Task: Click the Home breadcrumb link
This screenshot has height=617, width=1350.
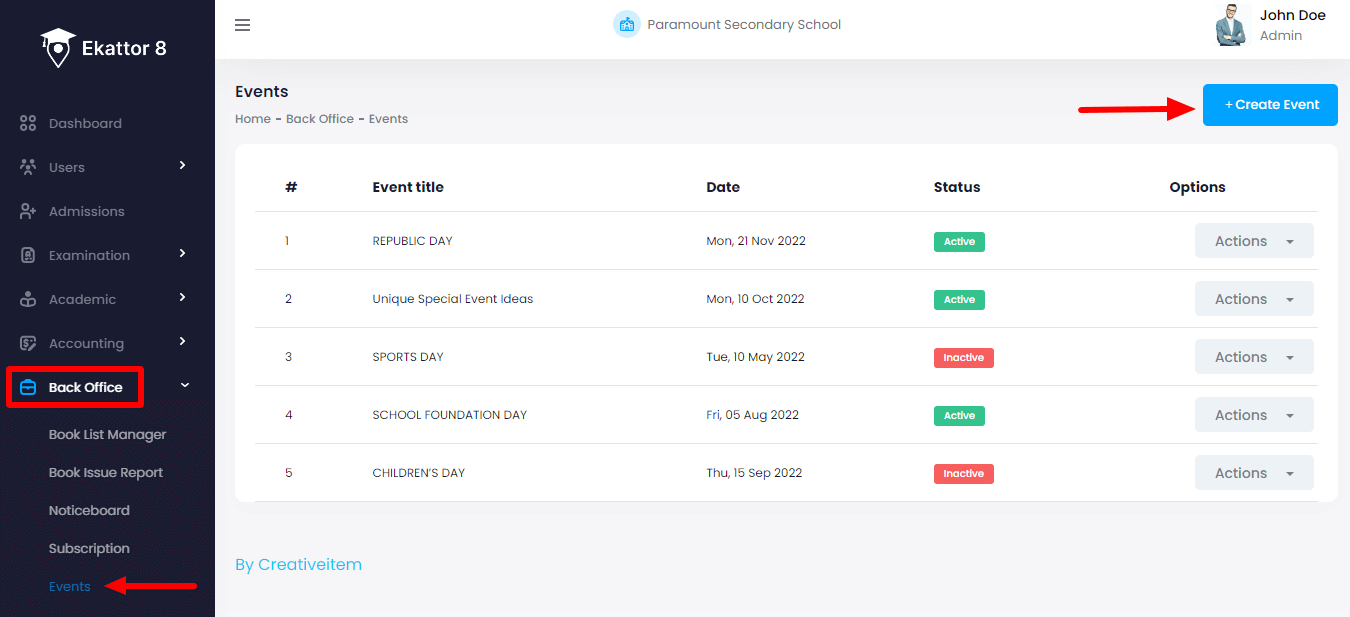Action: click(x=252, y=119)
